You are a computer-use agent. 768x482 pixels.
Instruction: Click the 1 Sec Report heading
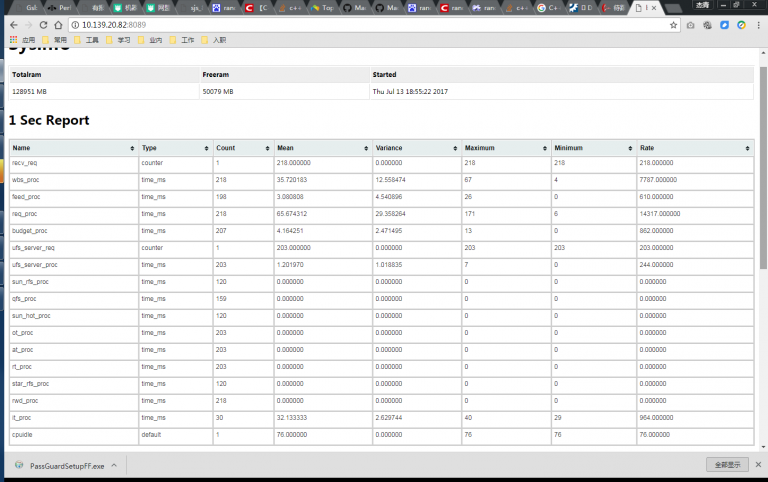pos(49,120)
